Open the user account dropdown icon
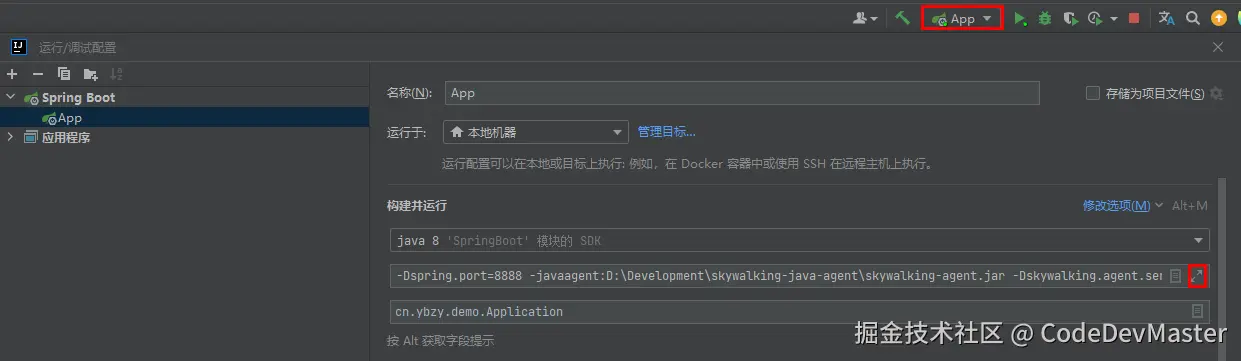 (x=866, y=18)
